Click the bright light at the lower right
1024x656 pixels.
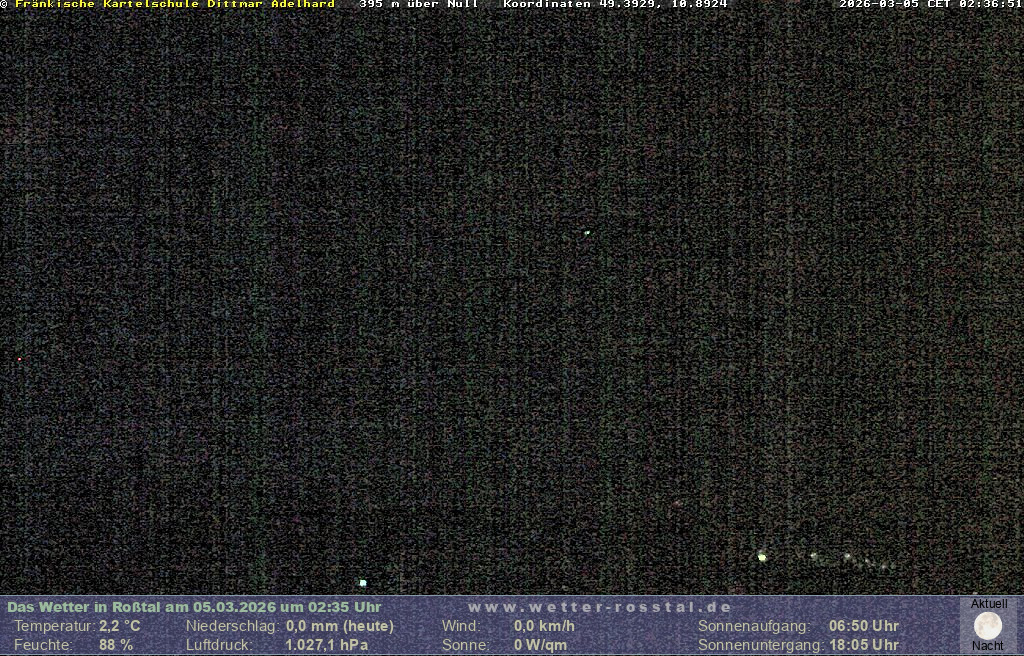click(x=762, y=557)
